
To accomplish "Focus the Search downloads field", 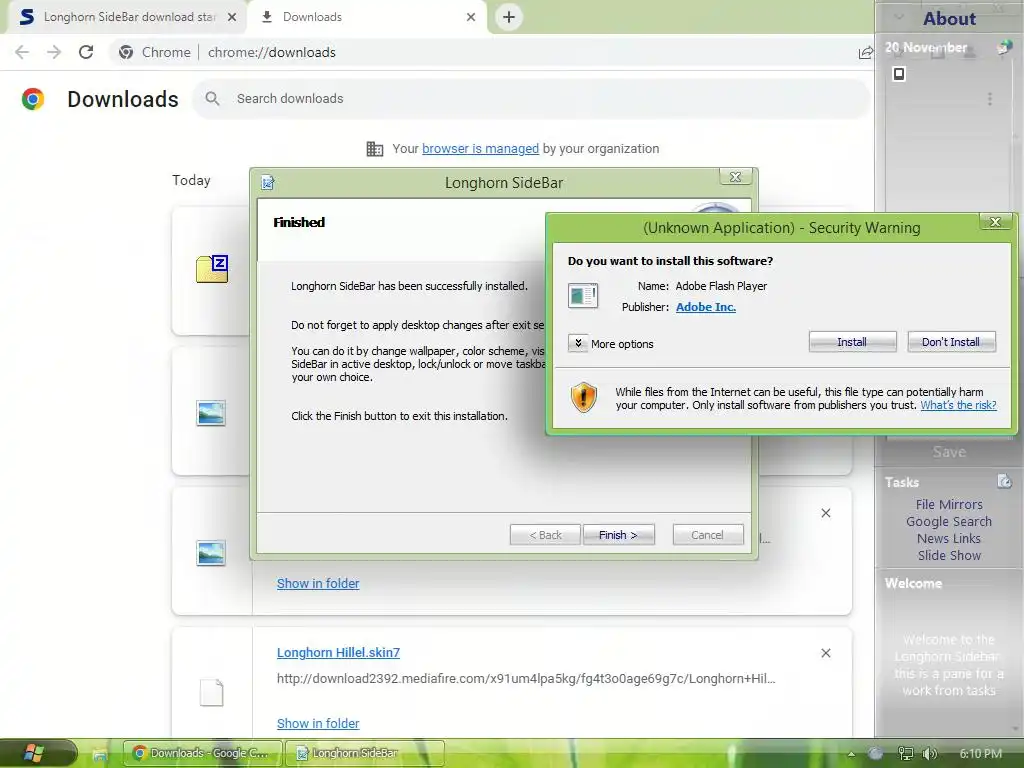I will pos(532,99).
